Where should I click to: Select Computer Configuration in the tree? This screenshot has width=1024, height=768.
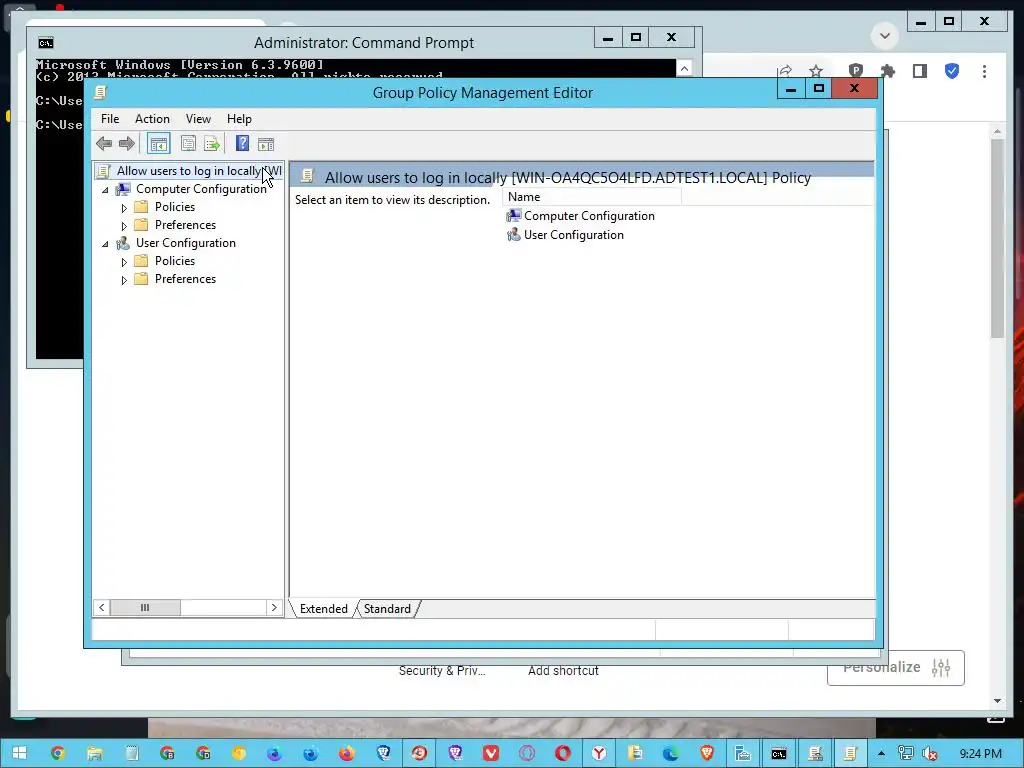[x=201, y=189]
